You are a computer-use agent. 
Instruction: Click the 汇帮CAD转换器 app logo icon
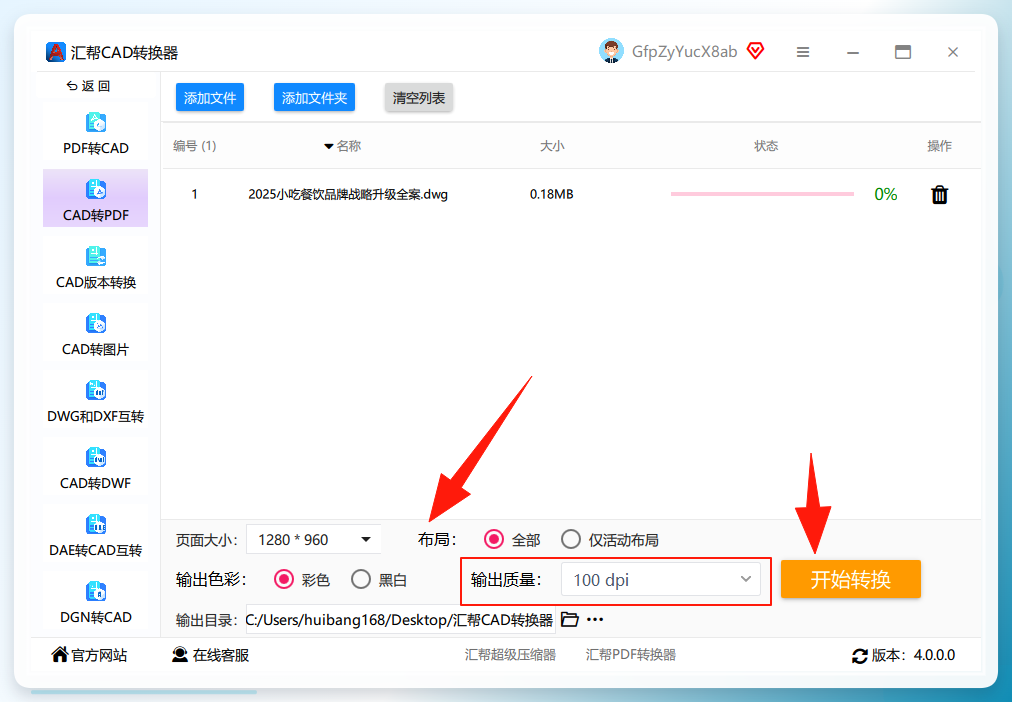click(56, 52)
